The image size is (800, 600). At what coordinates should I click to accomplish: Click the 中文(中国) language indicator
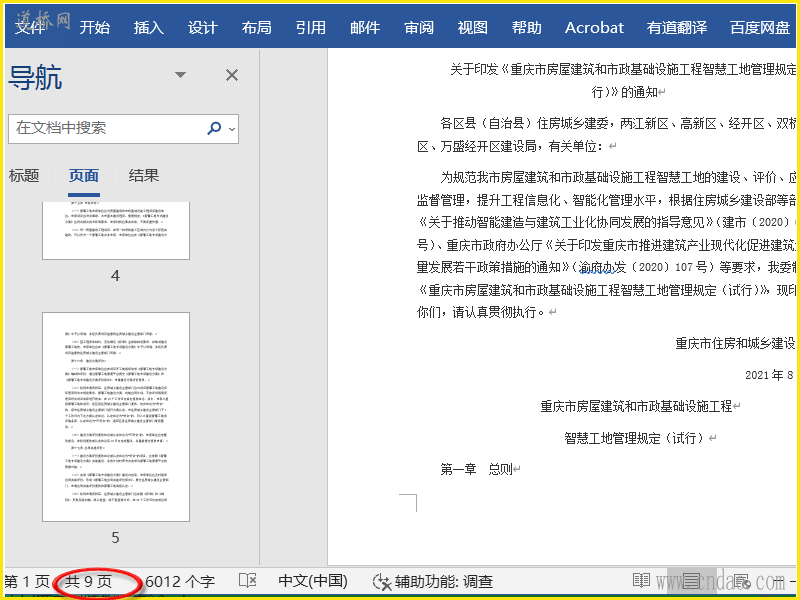coord(313,582)
